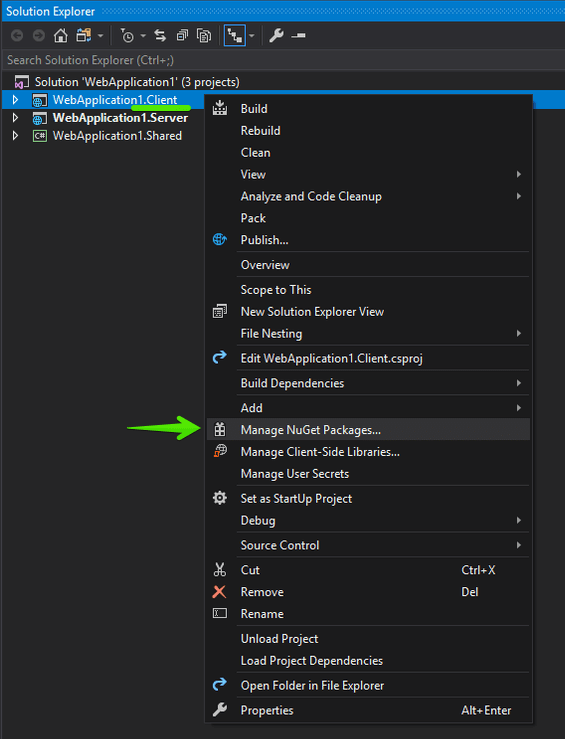Click the Back navigation arrow in toolbar
The width and height of the screenshot is (565, 739).
coord(17,36)
